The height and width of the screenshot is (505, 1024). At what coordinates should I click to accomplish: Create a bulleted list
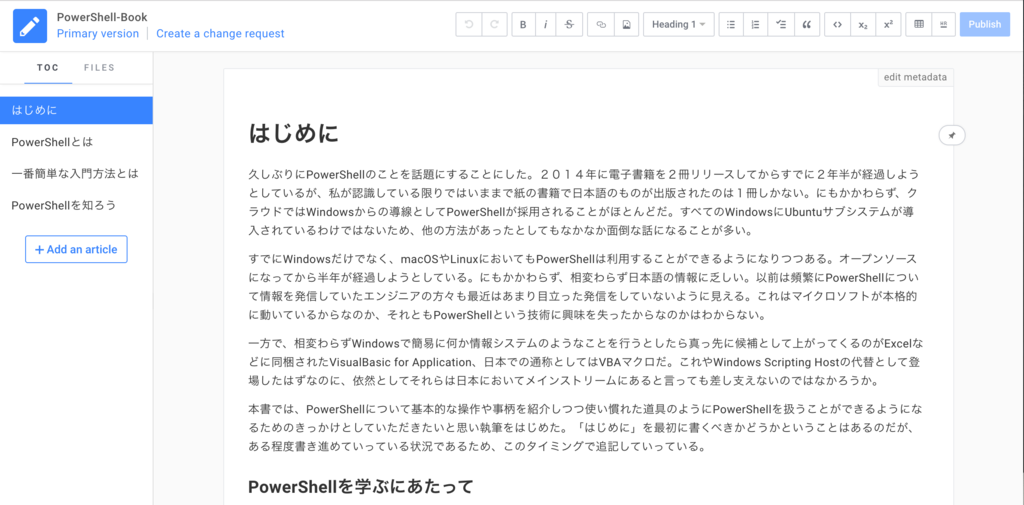tap(731, 25)
